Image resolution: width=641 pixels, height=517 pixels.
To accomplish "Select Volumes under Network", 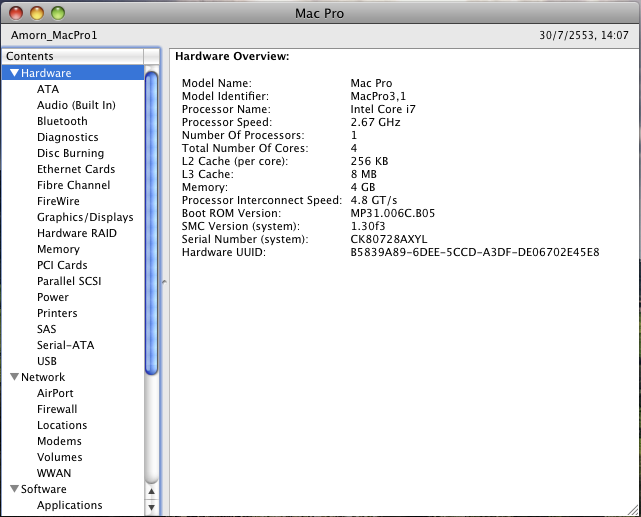I will (x=60, y=457).
